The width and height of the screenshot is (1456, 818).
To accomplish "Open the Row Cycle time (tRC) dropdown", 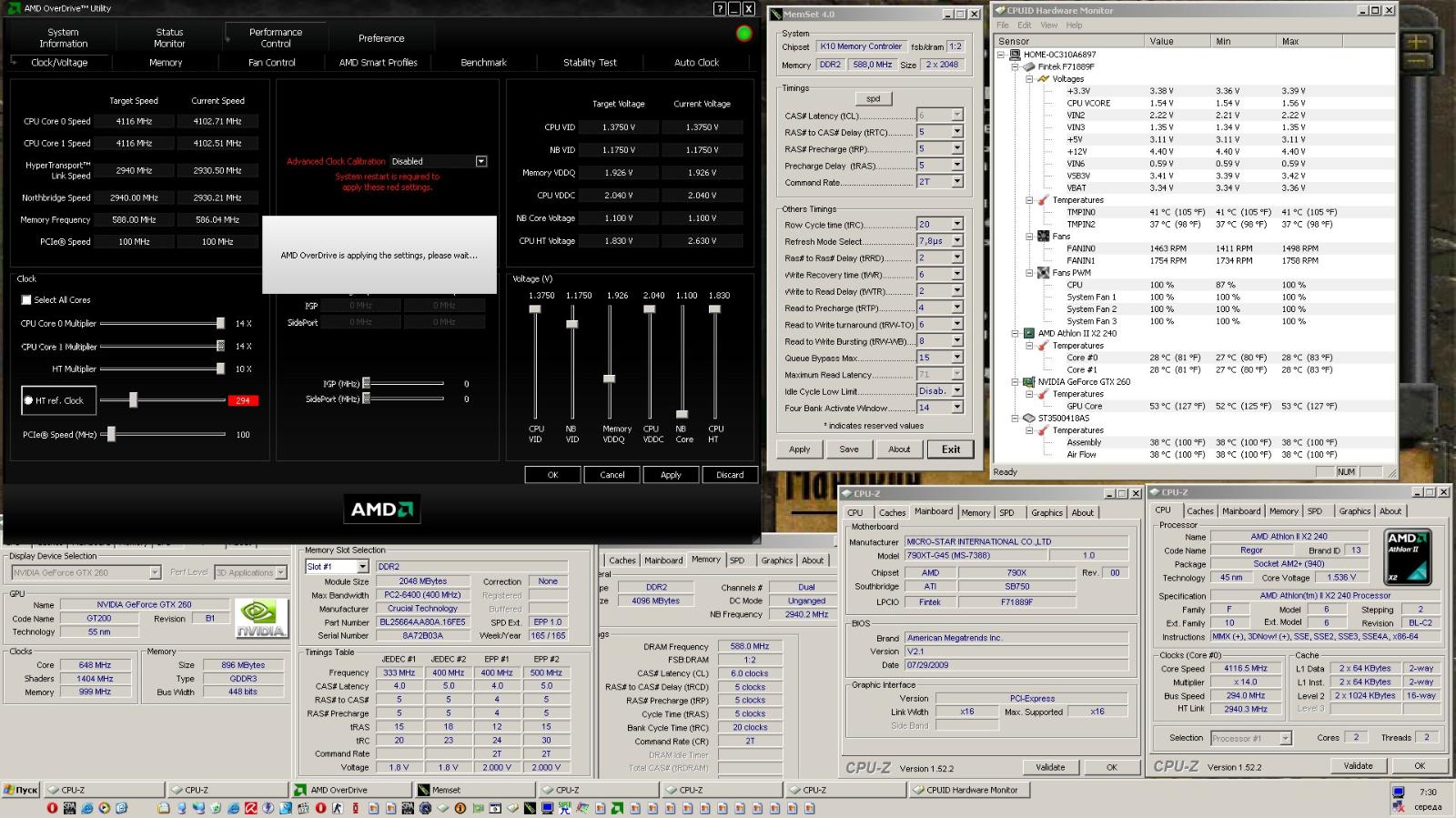I will [x=957, y=224].
